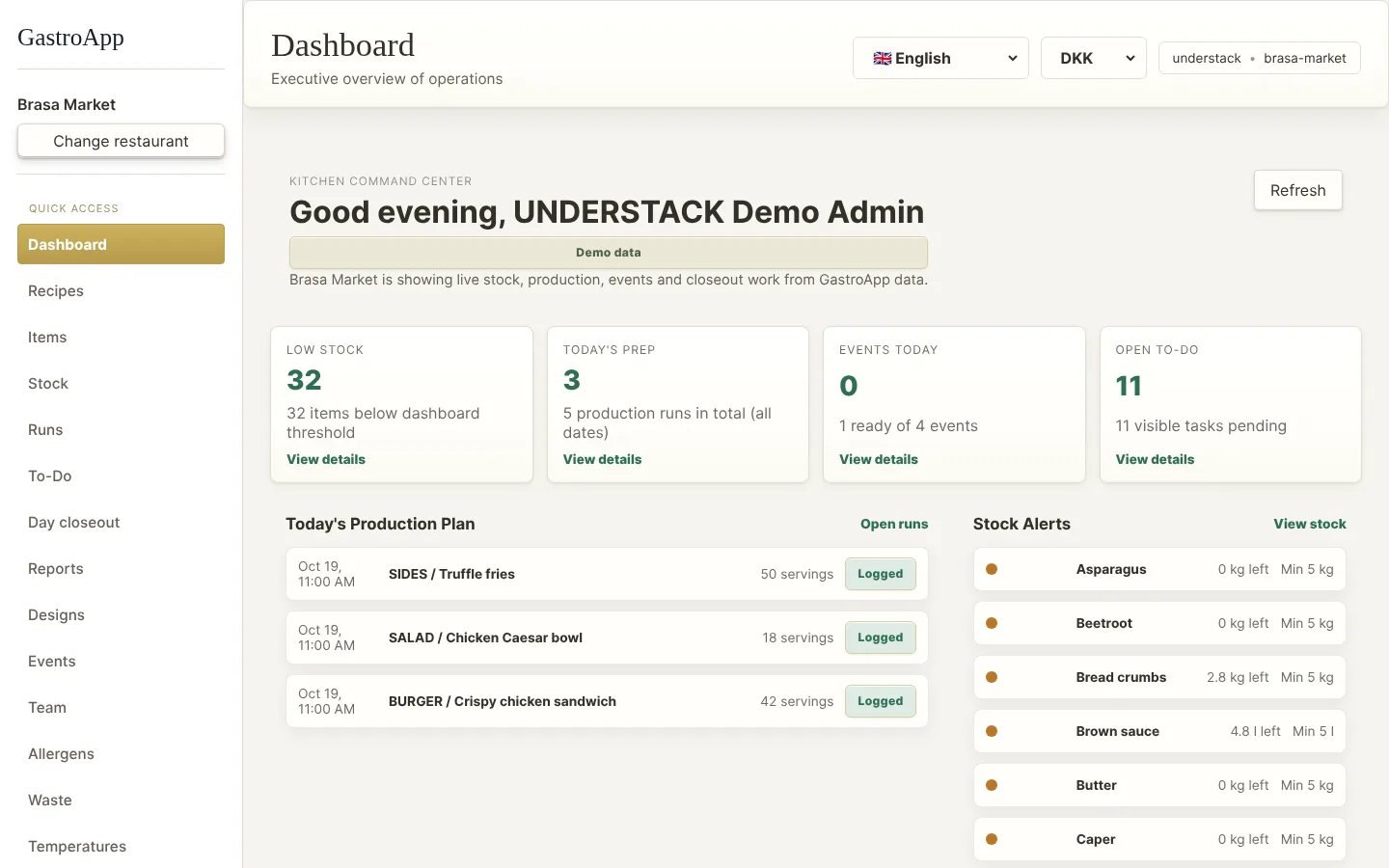Click the understack • brasa-market badge

coord(1259,58)
